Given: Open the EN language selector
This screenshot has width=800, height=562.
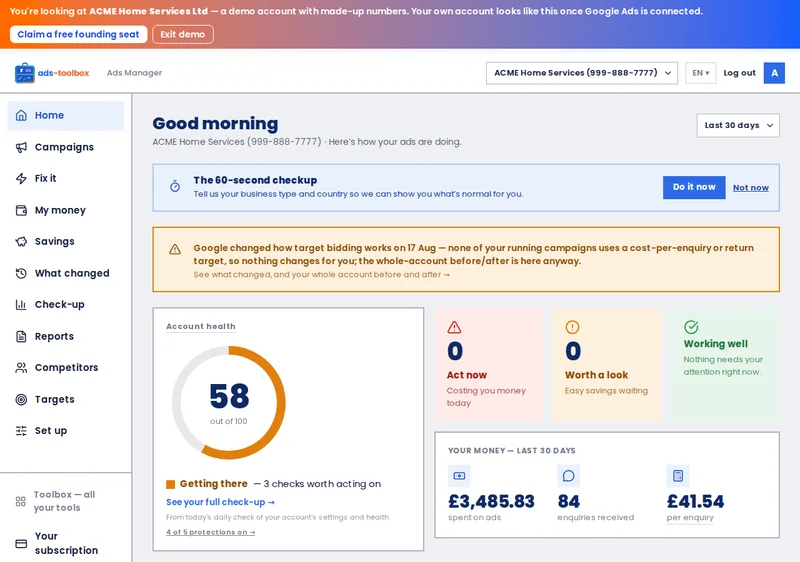Looking at the screenshot, I should click(701, 73).
